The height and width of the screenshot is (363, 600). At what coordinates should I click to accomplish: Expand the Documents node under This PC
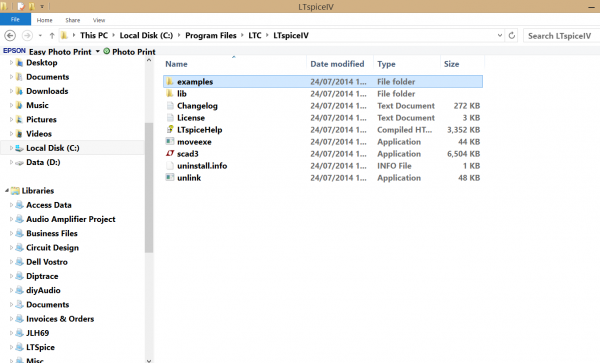[x=11, y=77]
